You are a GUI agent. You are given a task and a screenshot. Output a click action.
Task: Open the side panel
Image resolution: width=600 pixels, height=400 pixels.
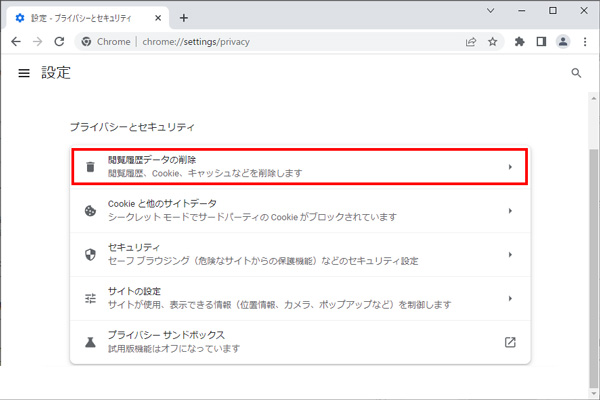[x=541, y=41]
